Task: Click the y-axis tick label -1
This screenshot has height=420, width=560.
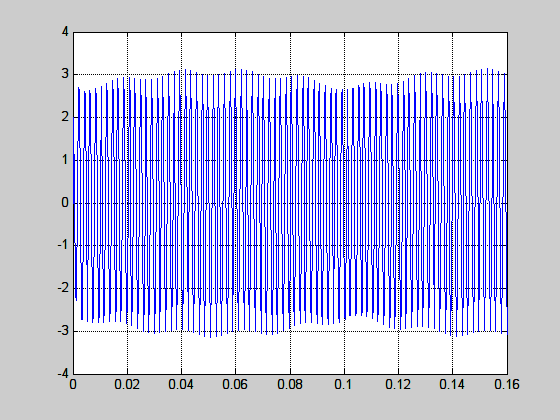Action: point(63,245)
